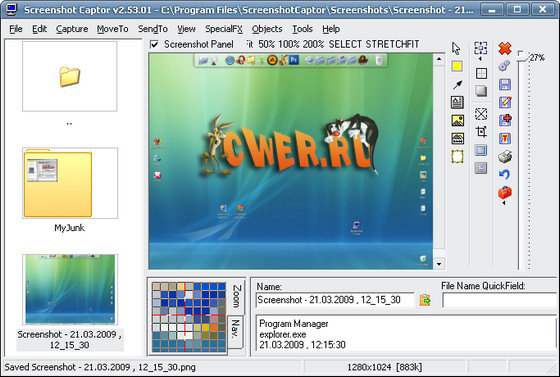
Task: Switch to the Nav. tab
Action: coord(235,331)
